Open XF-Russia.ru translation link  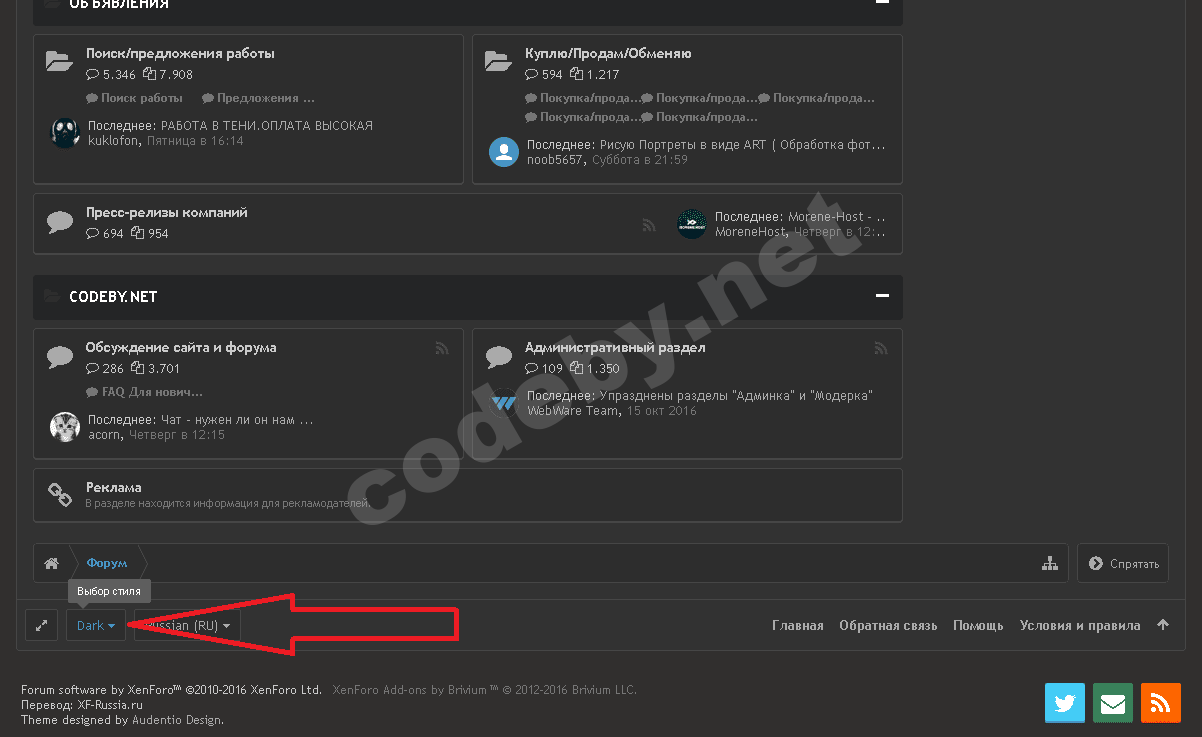pyautogui.click(x=110, y=705)
